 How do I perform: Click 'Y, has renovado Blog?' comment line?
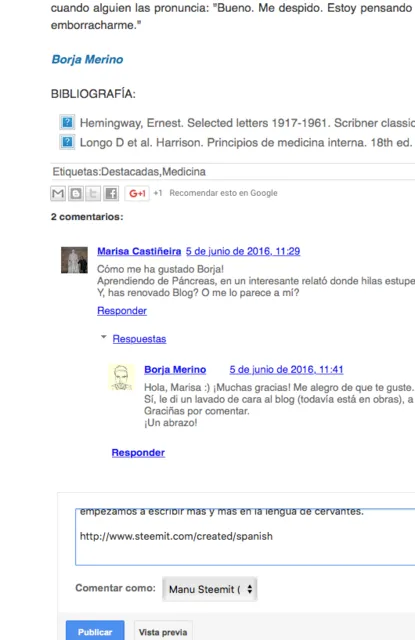tap(198, 293)
